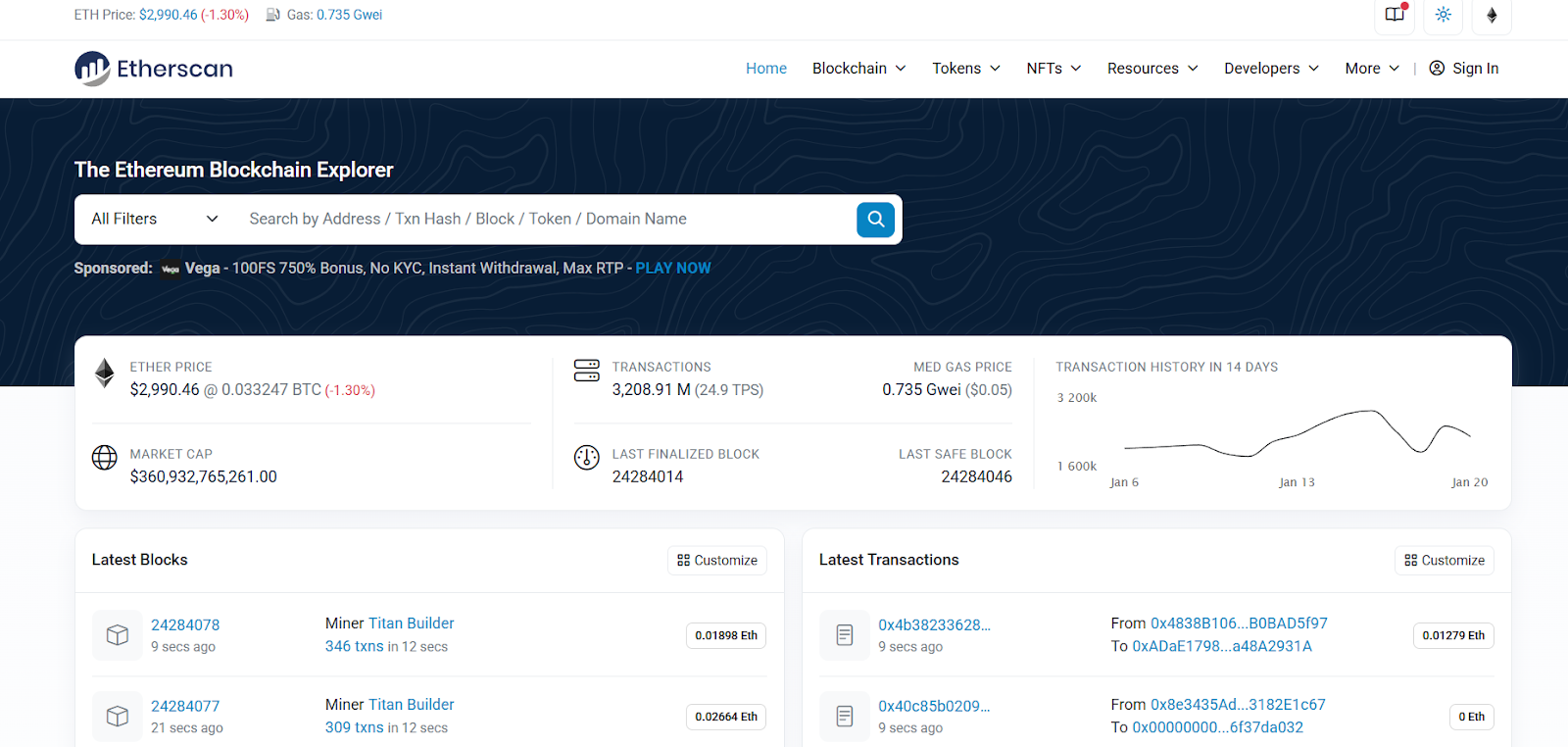The width and height of the screenshot is (1568, 747).
Task: Click the Etherscan logo
Action: coord(154,69)
